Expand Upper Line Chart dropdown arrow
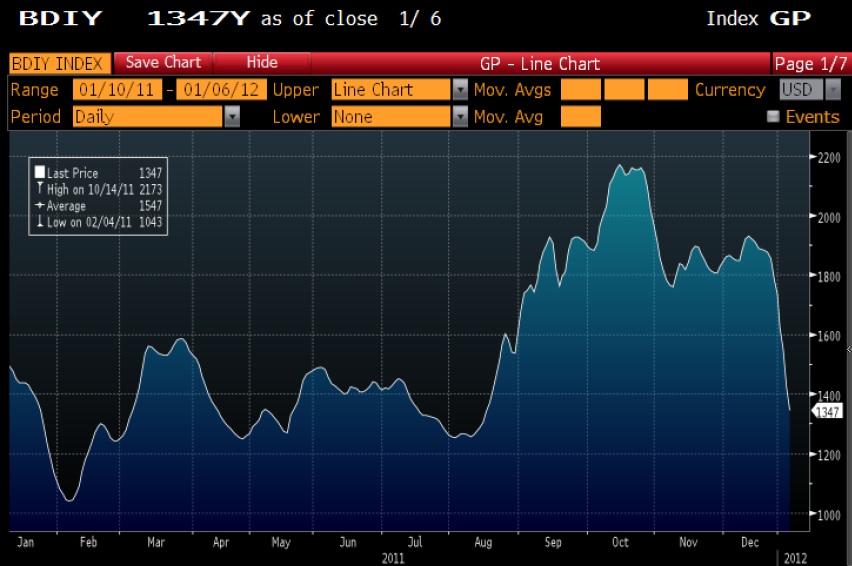This screenshot has width=852, height=566. [x=460, y=90]
